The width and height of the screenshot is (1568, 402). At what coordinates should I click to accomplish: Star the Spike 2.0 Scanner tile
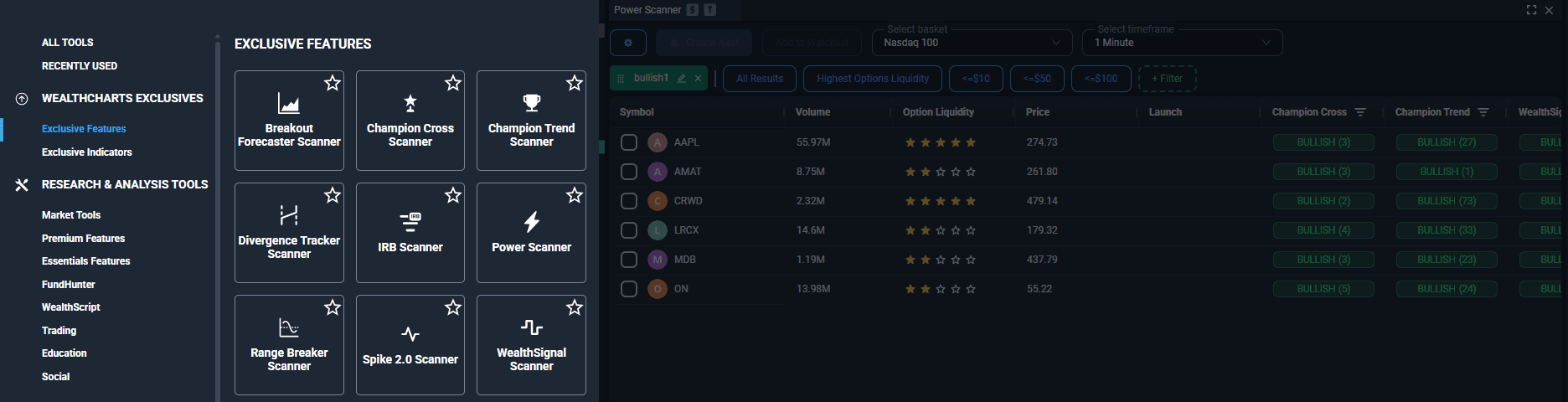point(453,307)
